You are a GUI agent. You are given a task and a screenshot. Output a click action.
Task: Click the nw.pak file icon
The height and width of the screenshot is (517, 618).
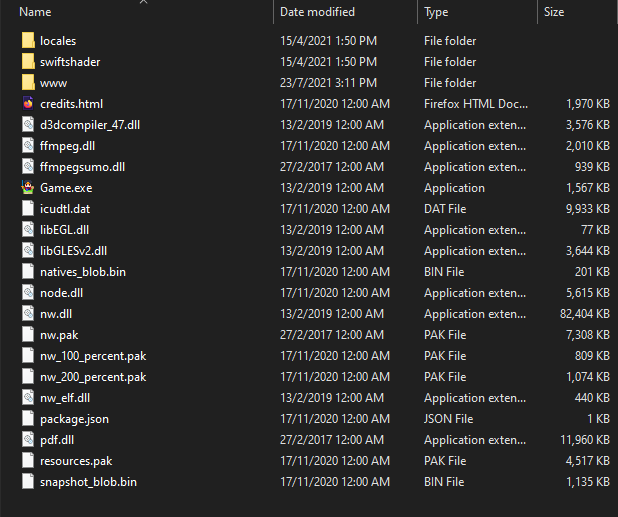[28, 335]
